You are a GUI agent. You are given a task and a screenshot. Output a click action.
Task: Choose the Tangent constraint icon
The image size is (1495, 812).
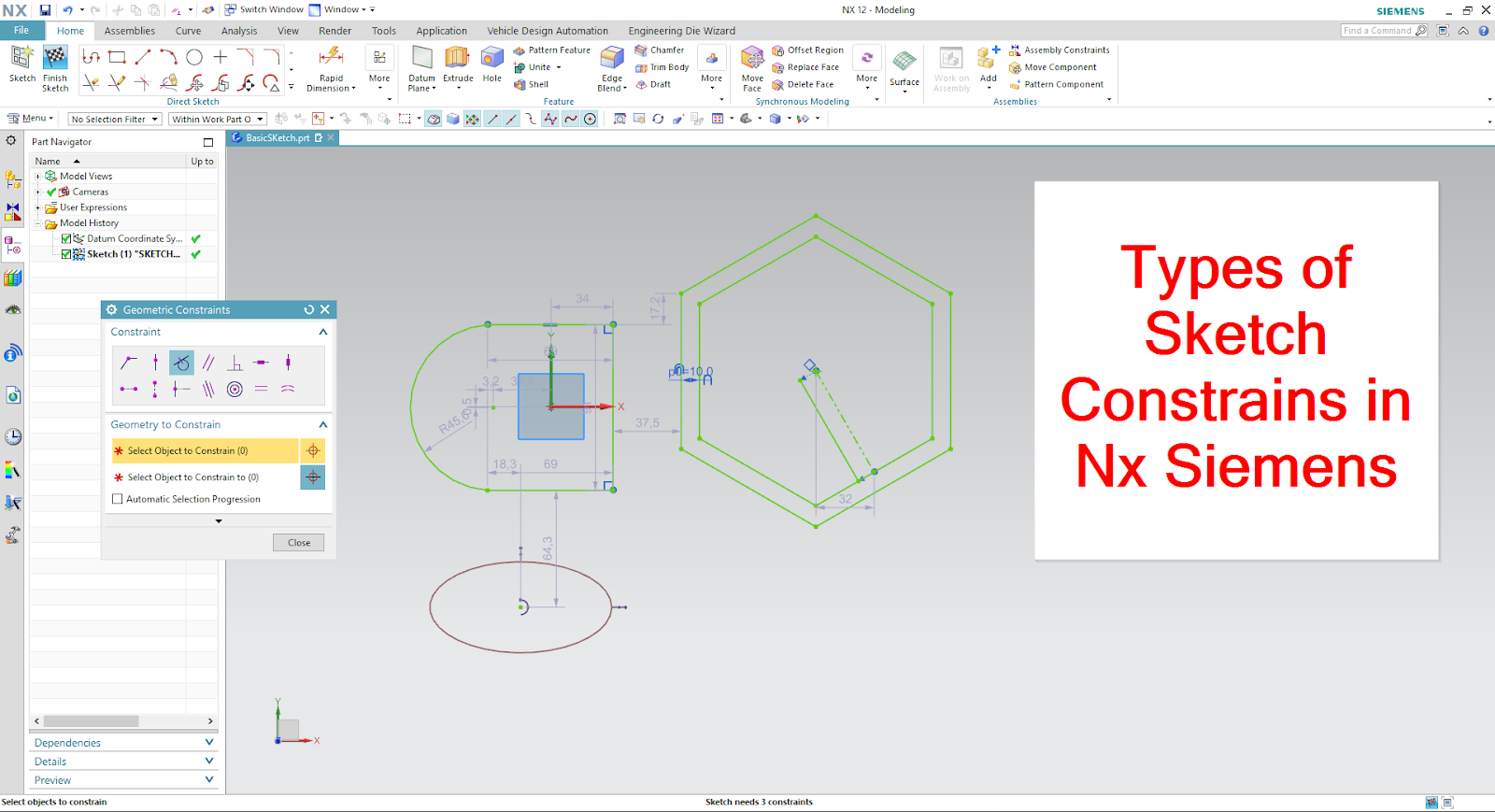181,363
